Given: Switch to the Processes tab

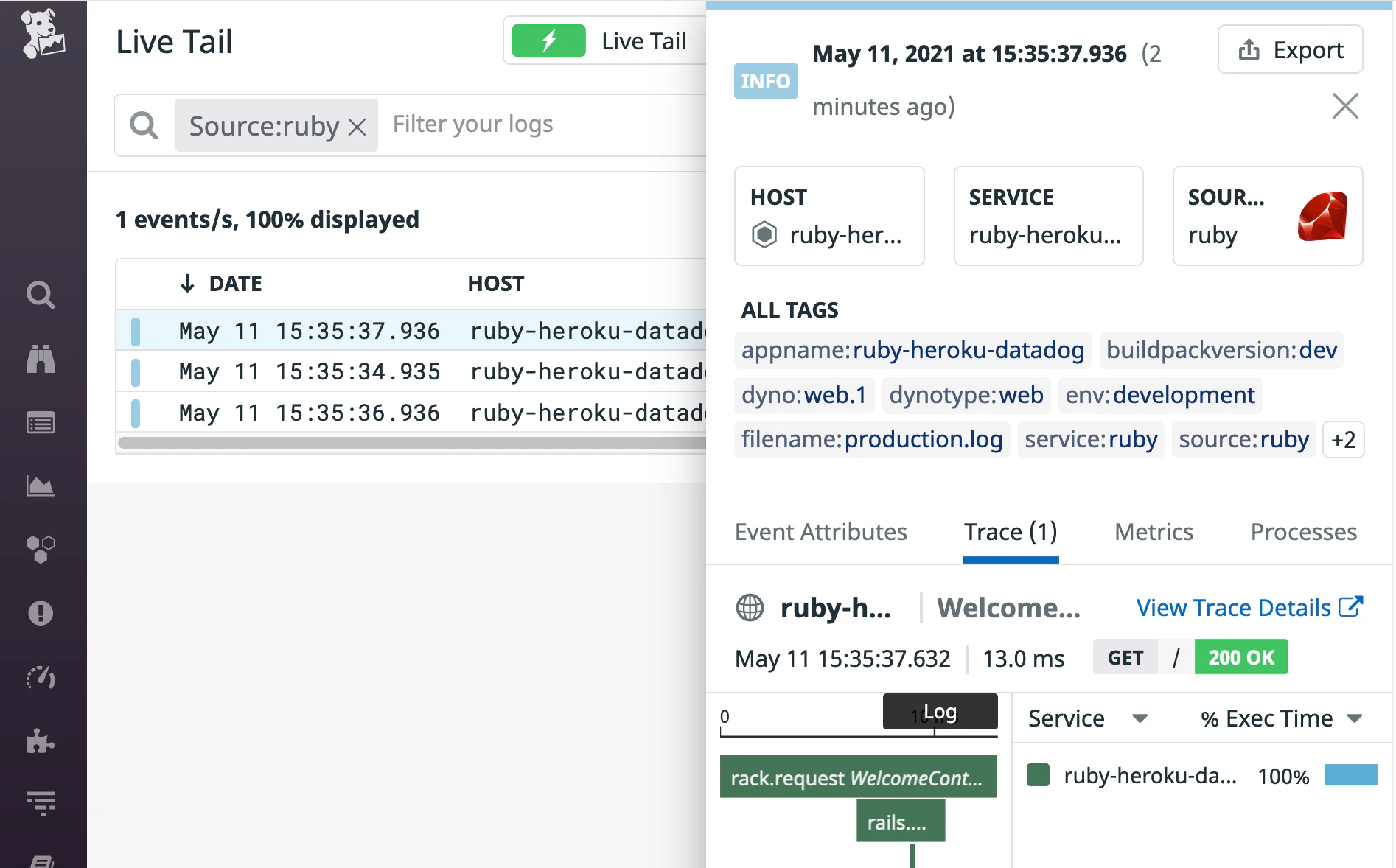Looking at the screenshot, I should (x=1303, y=532).
